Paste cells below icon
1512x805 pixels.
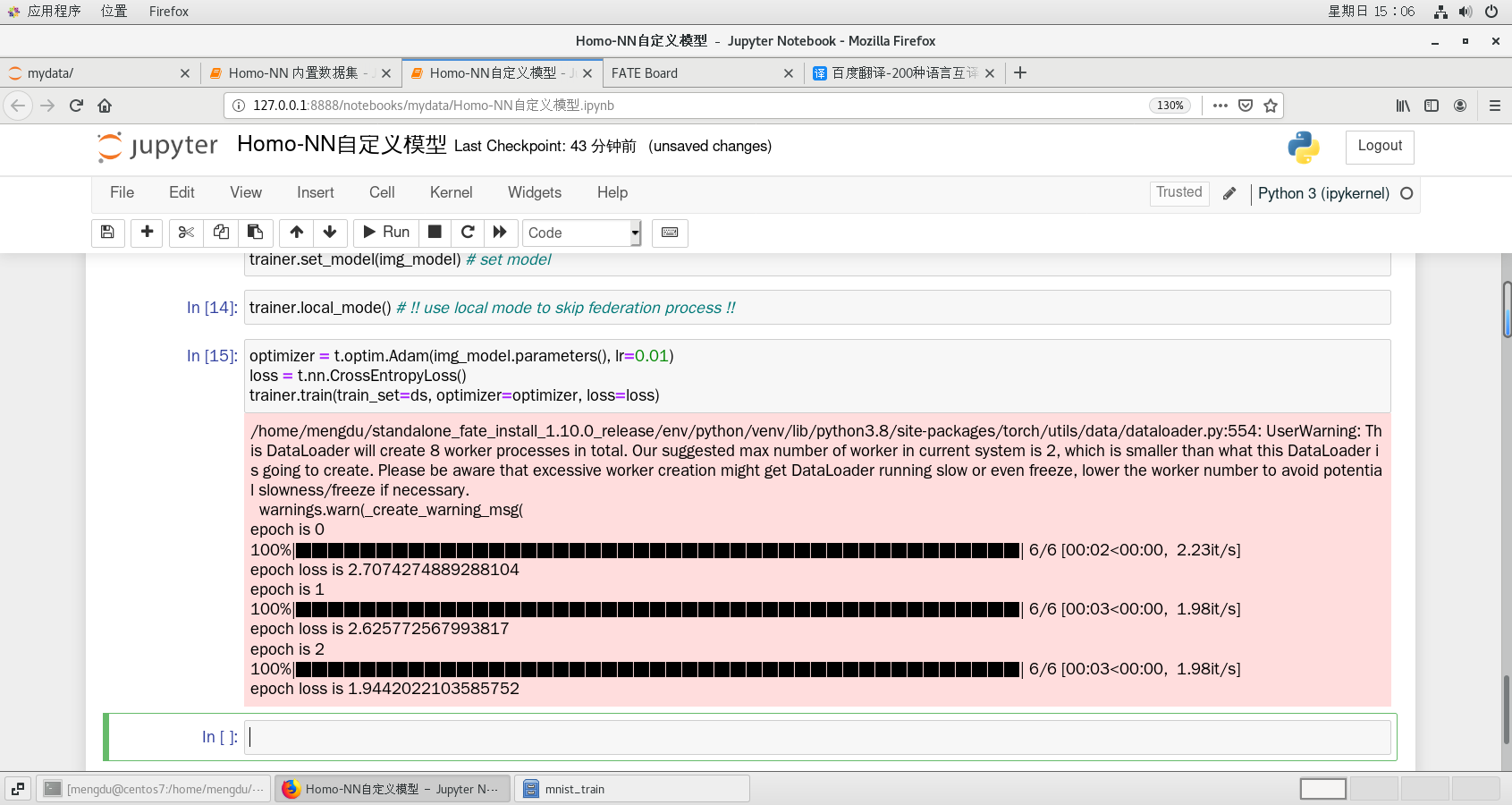(x=255, y=233)
